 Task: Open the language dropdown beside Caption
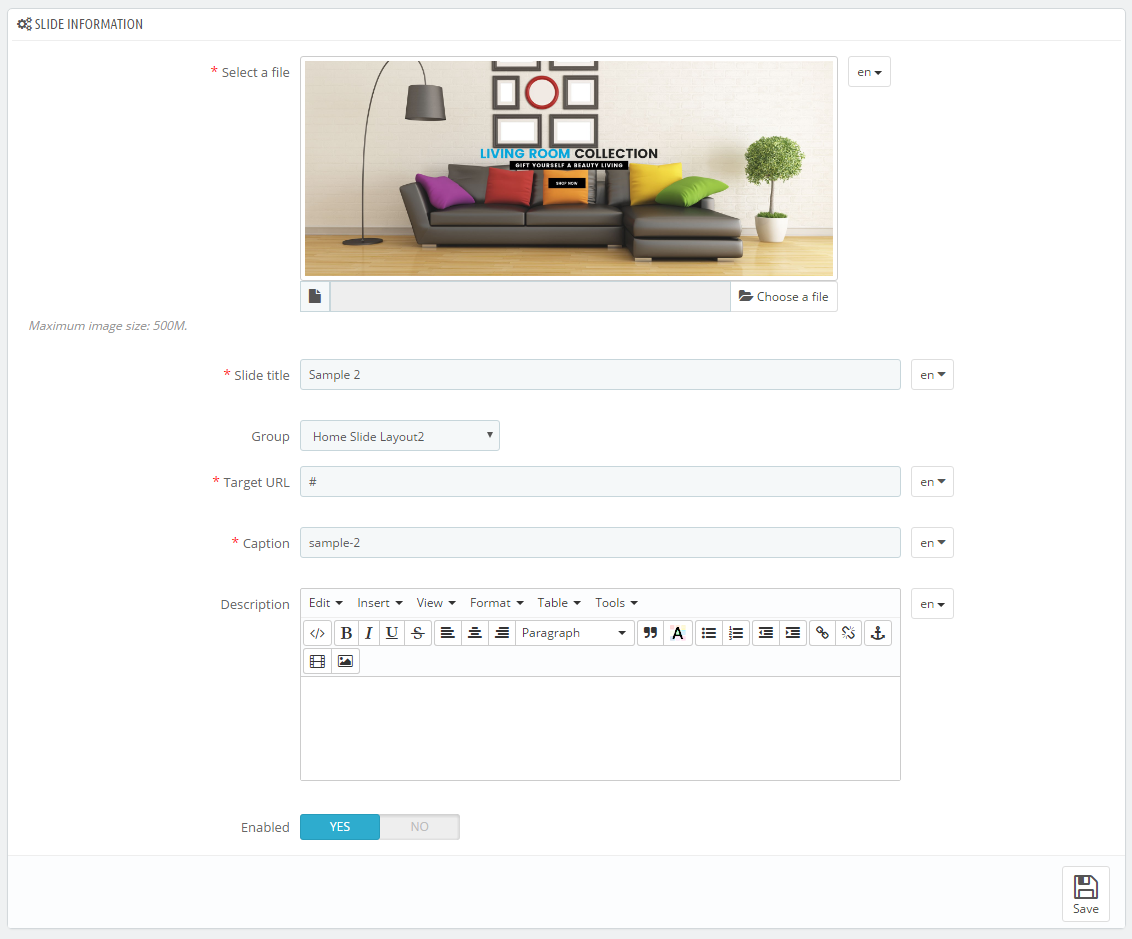(x=932, y=543)
